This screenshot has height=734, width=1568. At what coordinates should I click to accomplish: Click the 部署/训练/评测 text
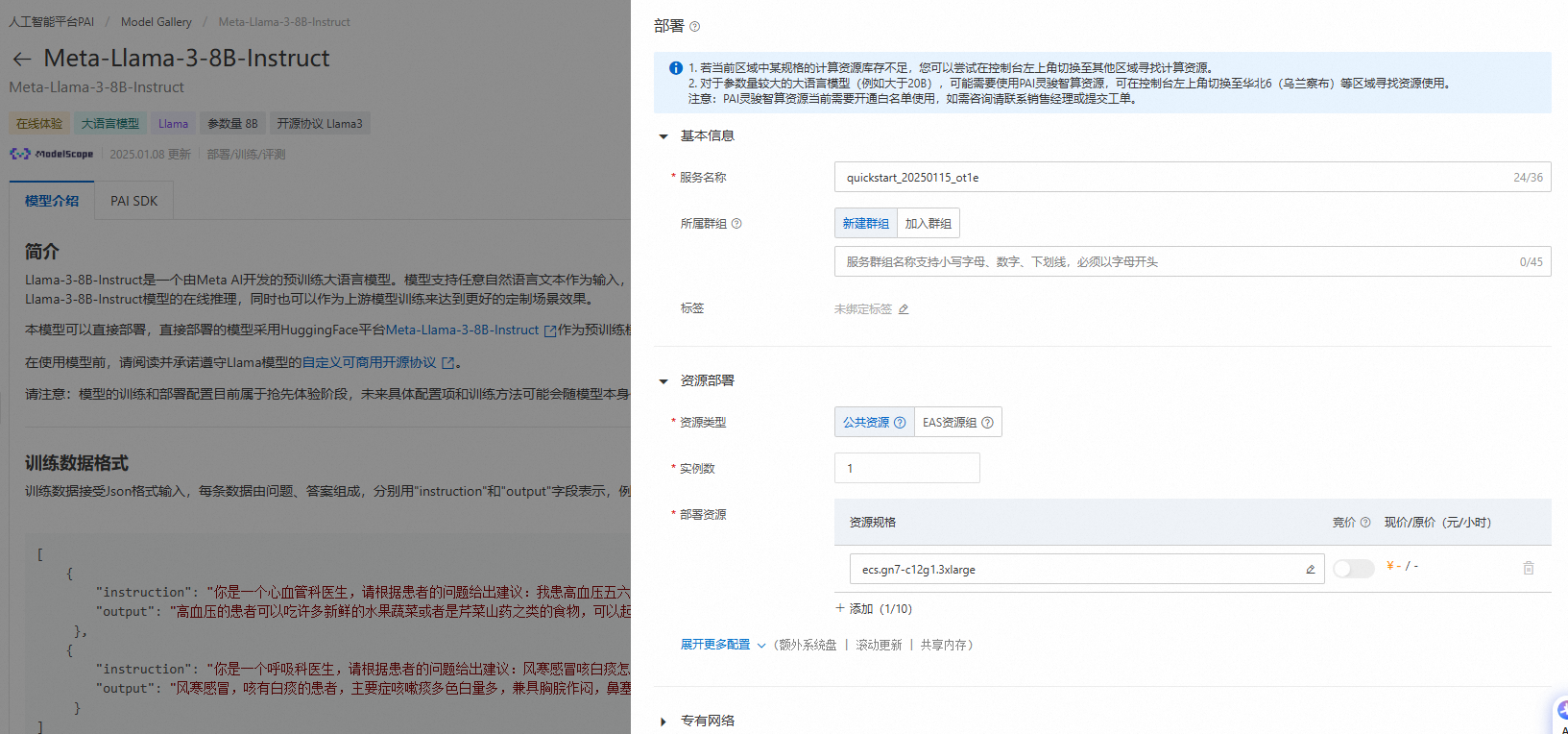[247, 154]
